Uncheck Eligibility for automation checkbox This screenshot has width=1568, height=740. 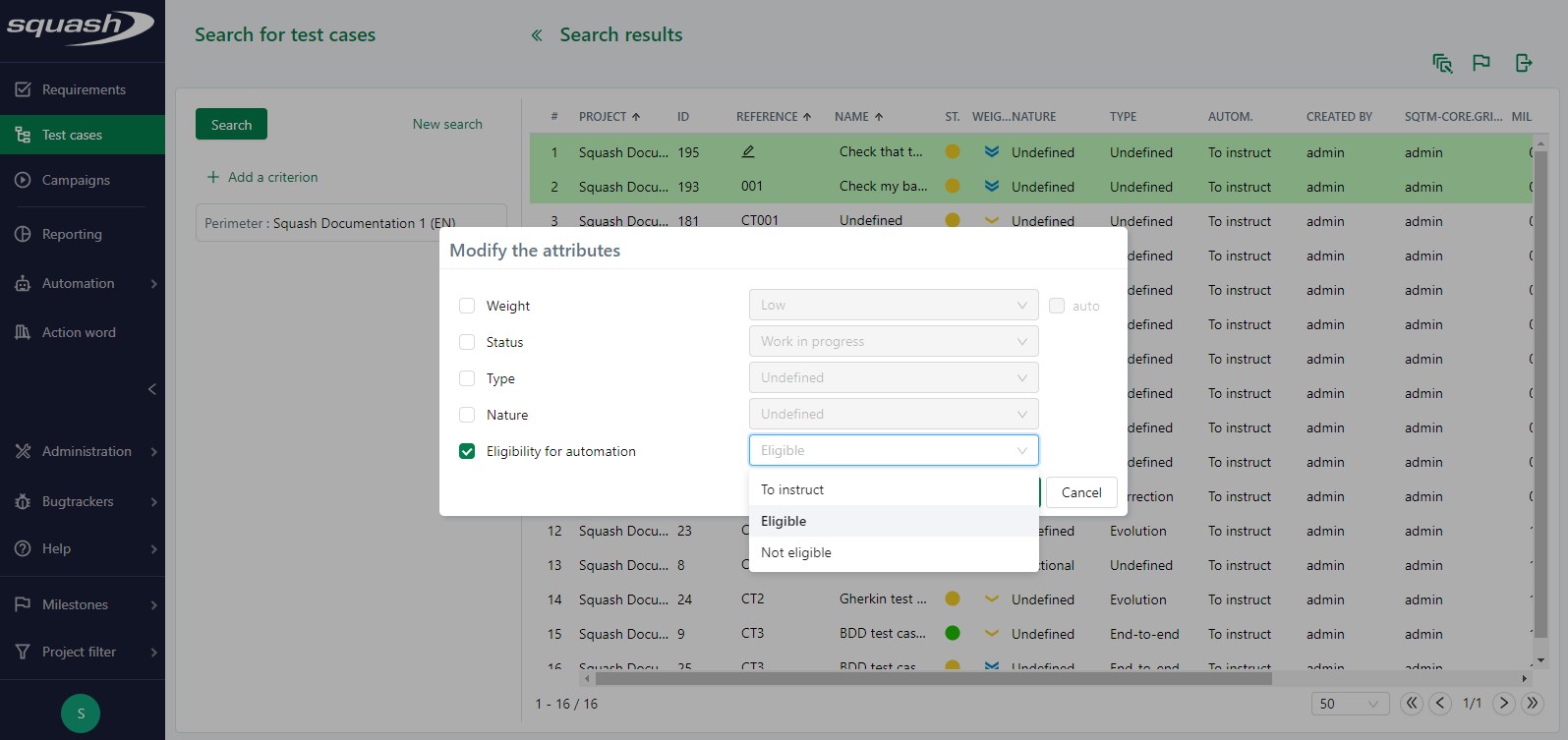coord(467,451)
